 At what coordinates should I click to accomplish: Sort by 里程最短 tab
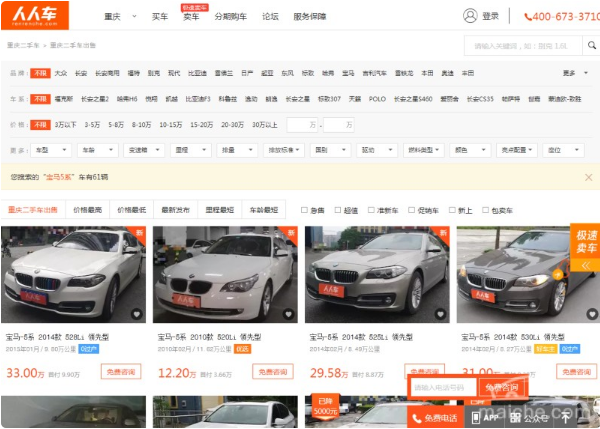[219, 210]
